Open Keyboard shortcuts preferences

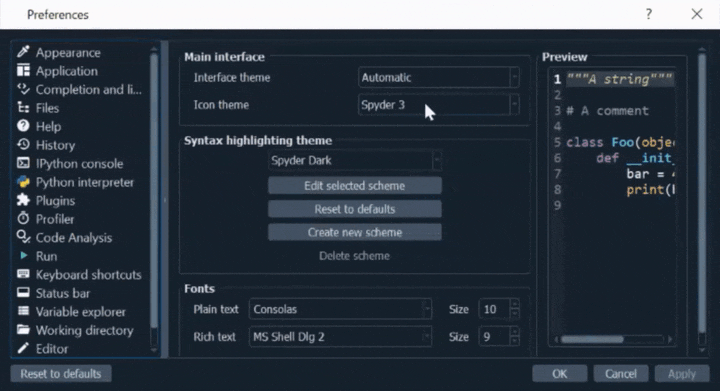coord(88,274)
